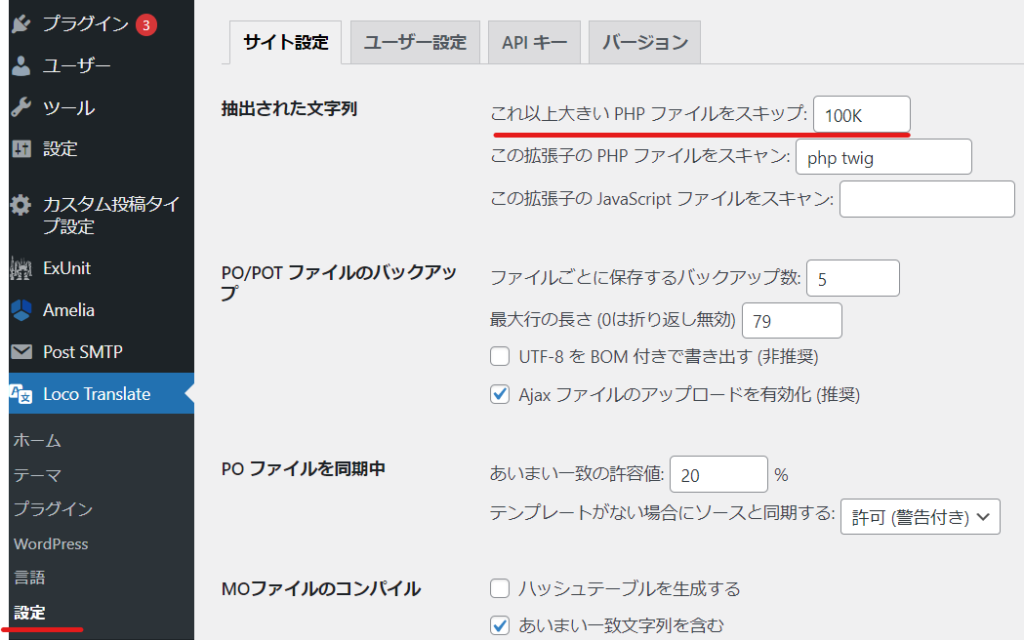Click the PO ファイルを同期中 heading

(303, 469)
